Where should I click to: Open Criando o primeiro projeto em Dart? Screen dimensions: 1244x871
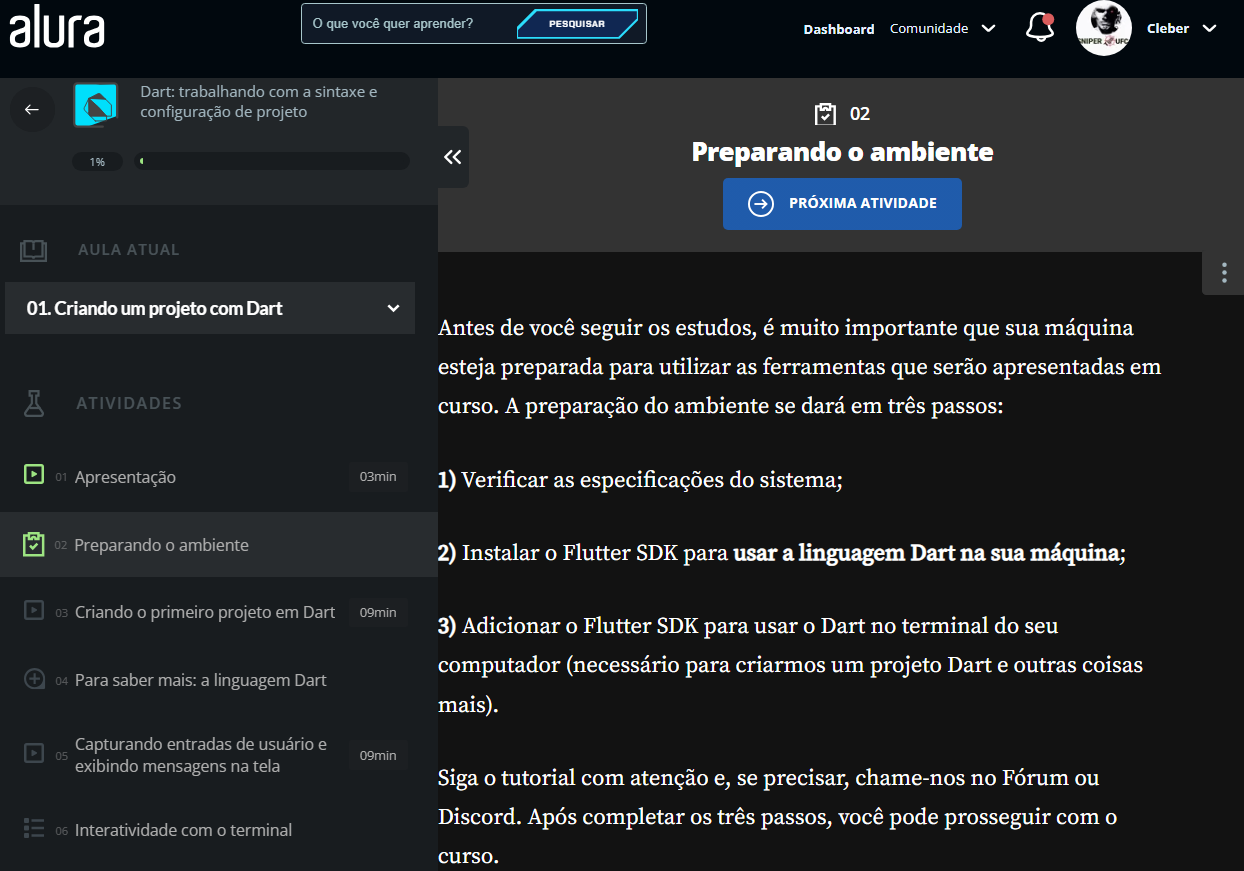point(219,612)
